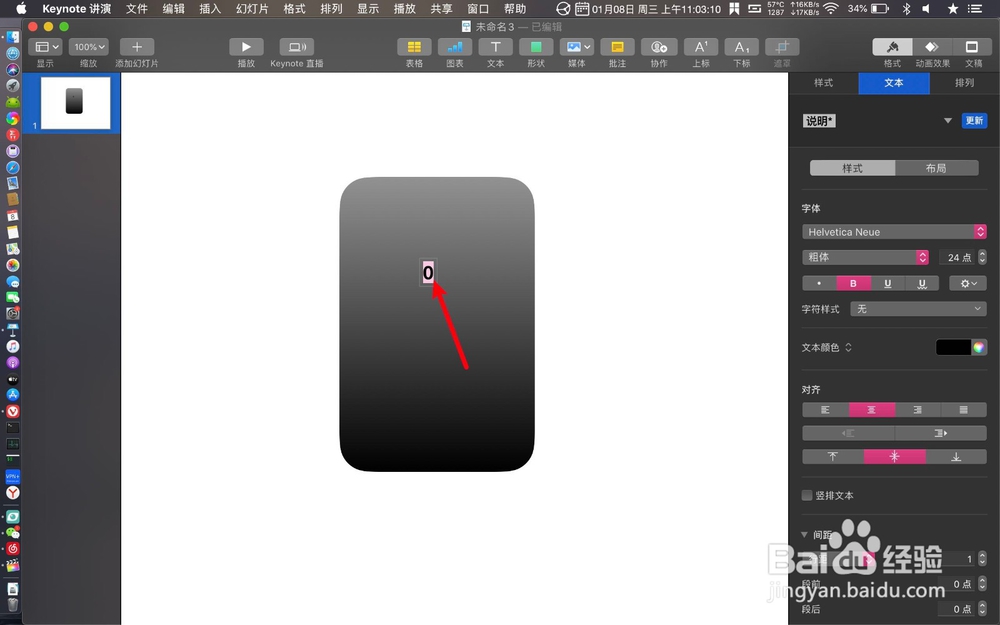Open the Insert (插入) menu

(x=210, y=9)
